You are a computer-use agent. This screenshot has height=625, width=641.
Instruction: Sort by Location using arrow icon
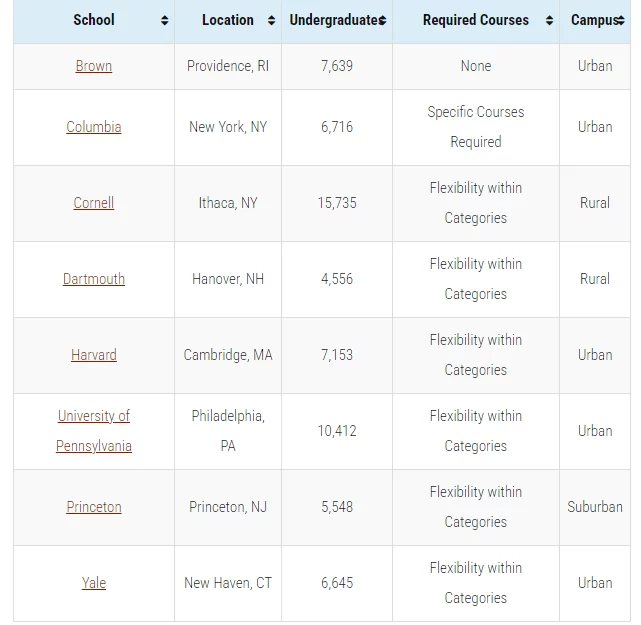coord(271,20)
